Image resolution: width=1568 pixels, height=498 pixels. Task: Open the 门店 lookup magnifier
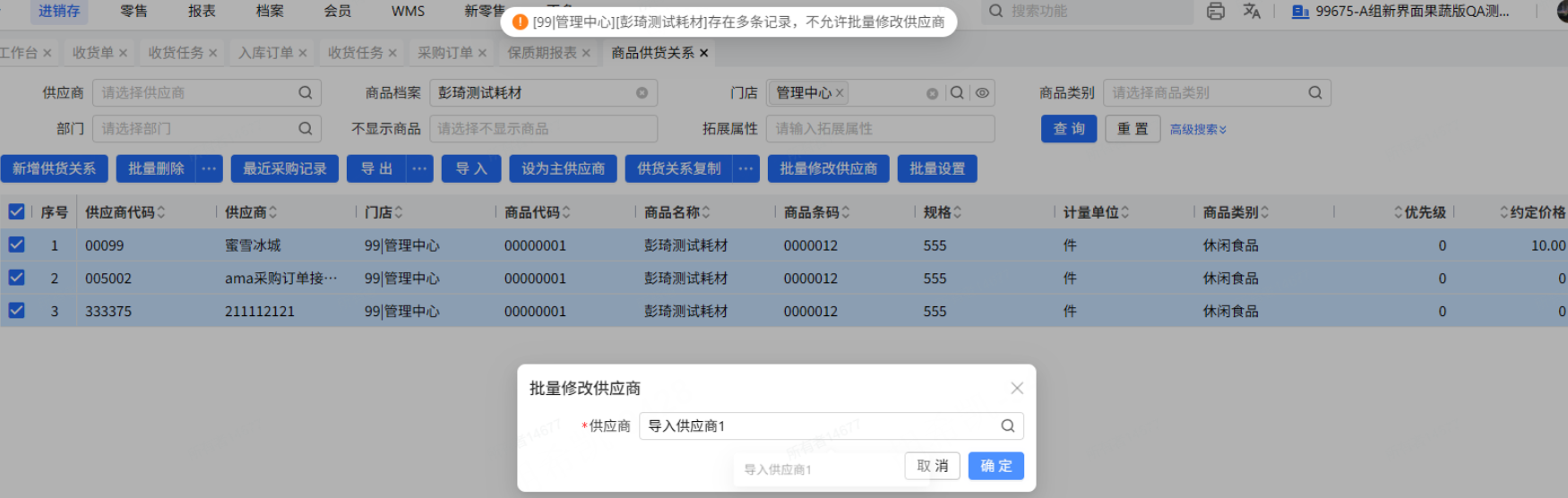tap(957, 92)
